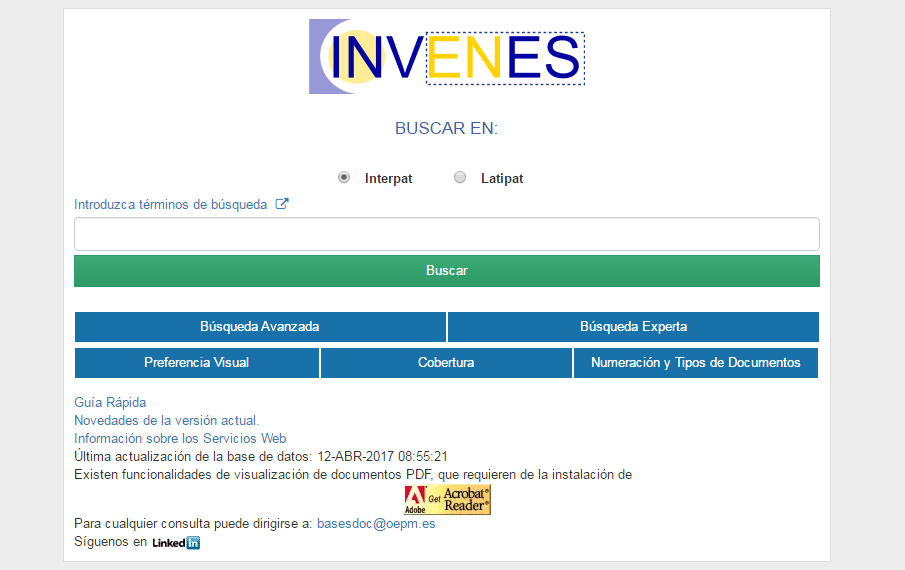Click the green Buscar button
Viewport: 905px width, 570px height.
coord(447,271)
